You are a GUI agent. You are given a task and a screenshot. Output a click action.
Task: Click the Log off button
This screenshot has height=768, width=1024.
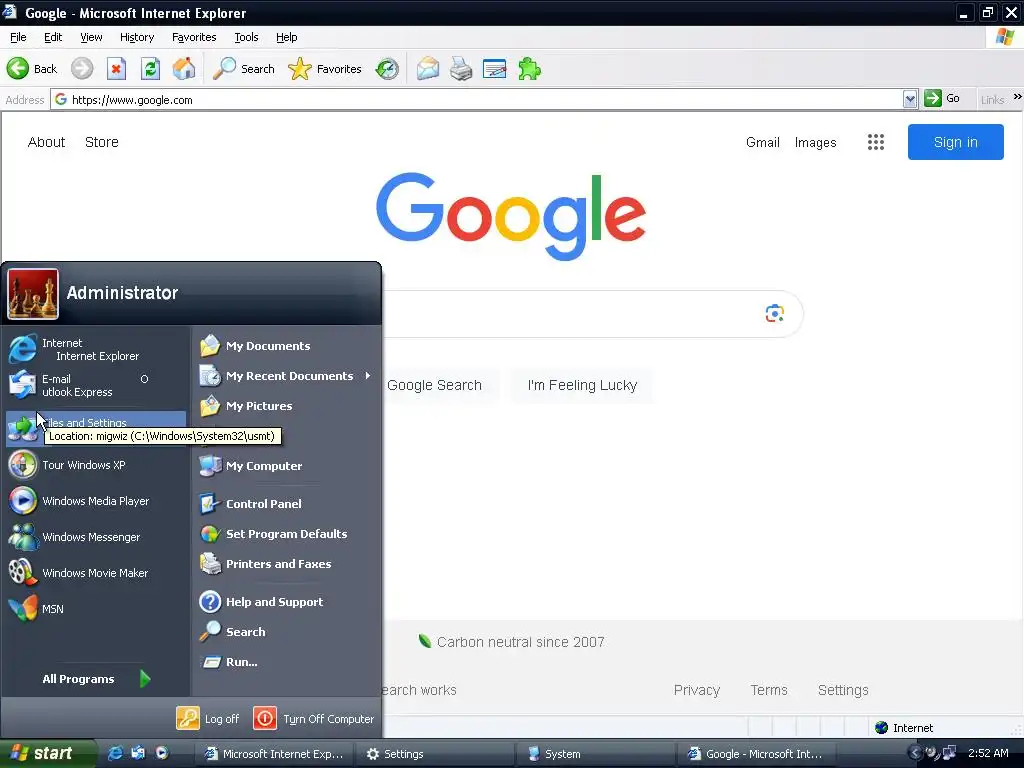point(208,718)
